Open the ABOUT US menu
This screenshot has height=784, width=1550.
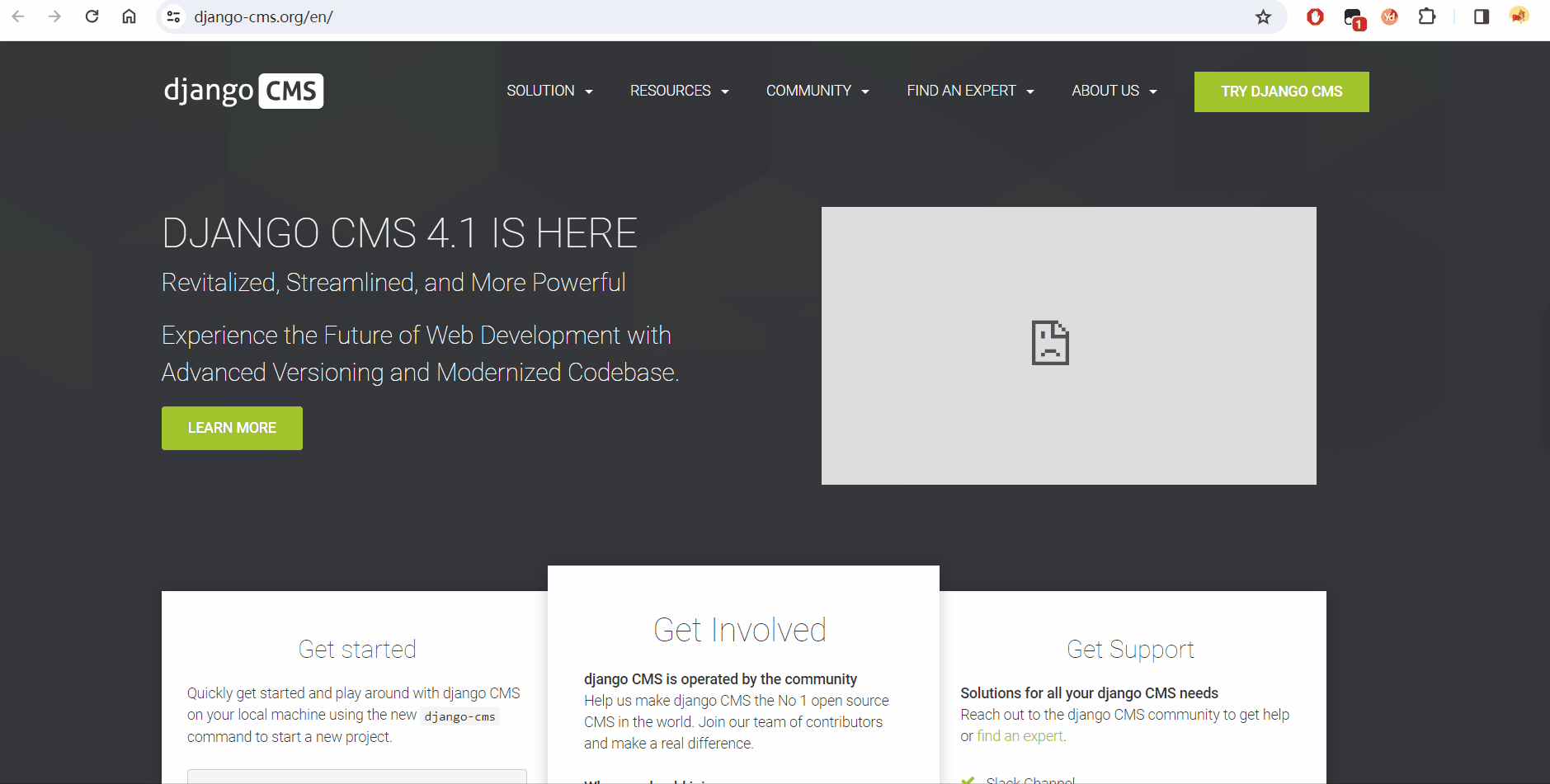pyautogui.click(x=1114, y=91)
